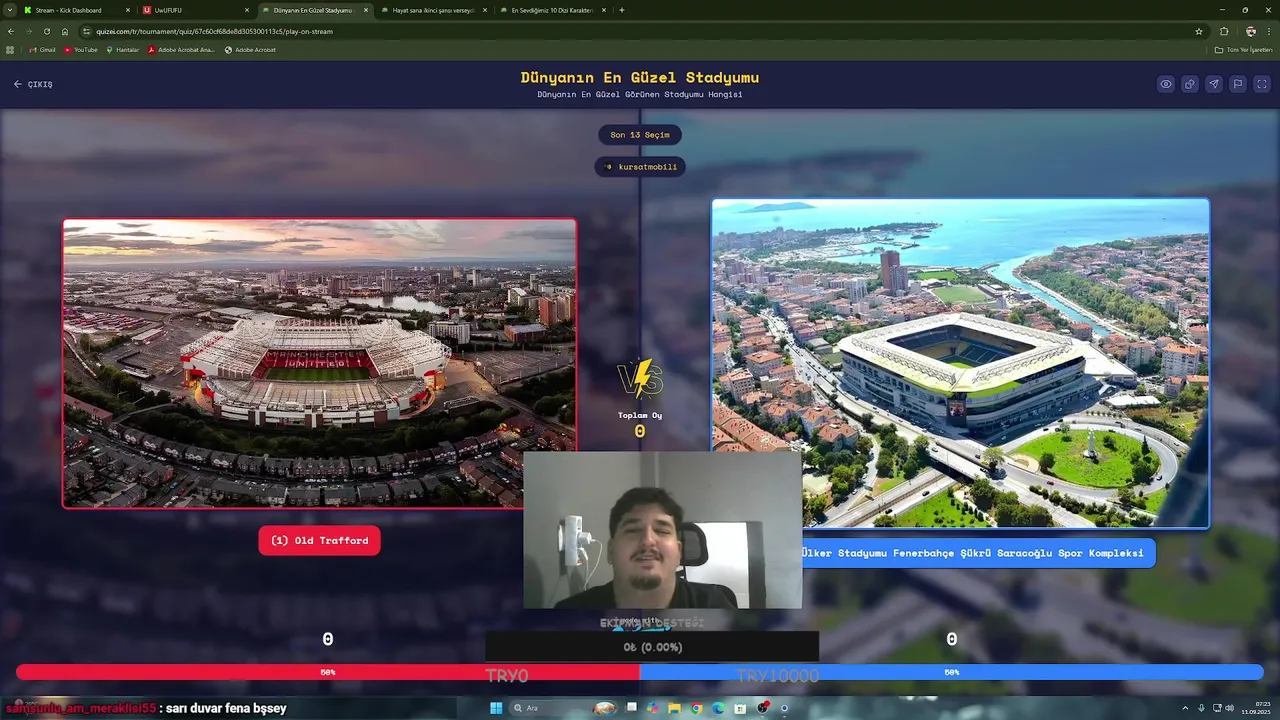Open the Adobe Acrobat Ana... bookmark

[181, 50]
